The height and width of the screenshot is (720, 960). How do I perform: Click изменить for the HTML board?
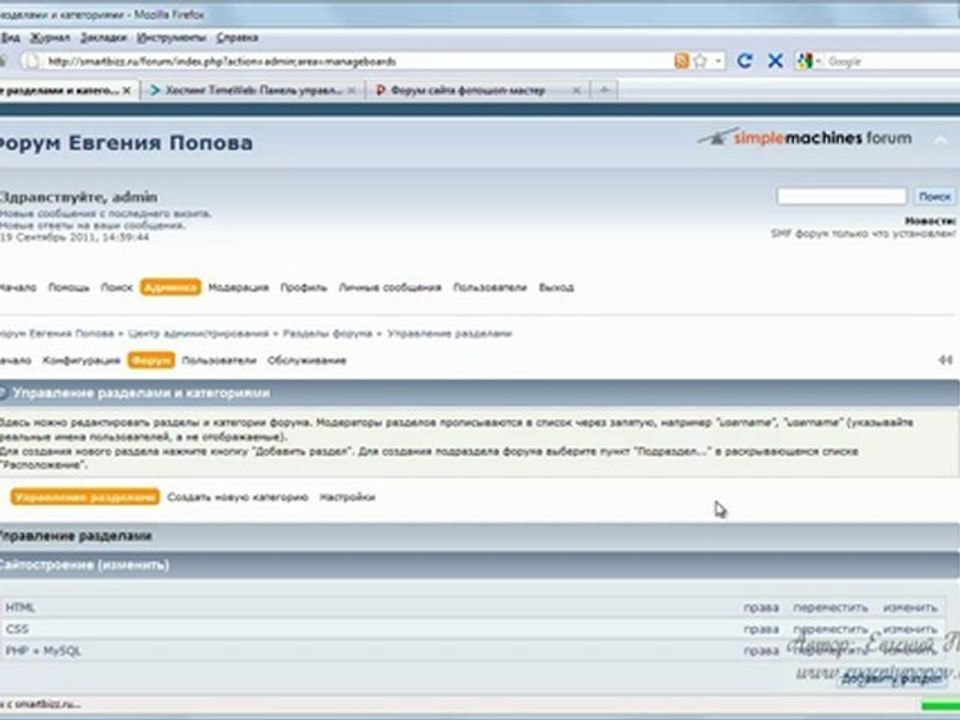point(910,608)
